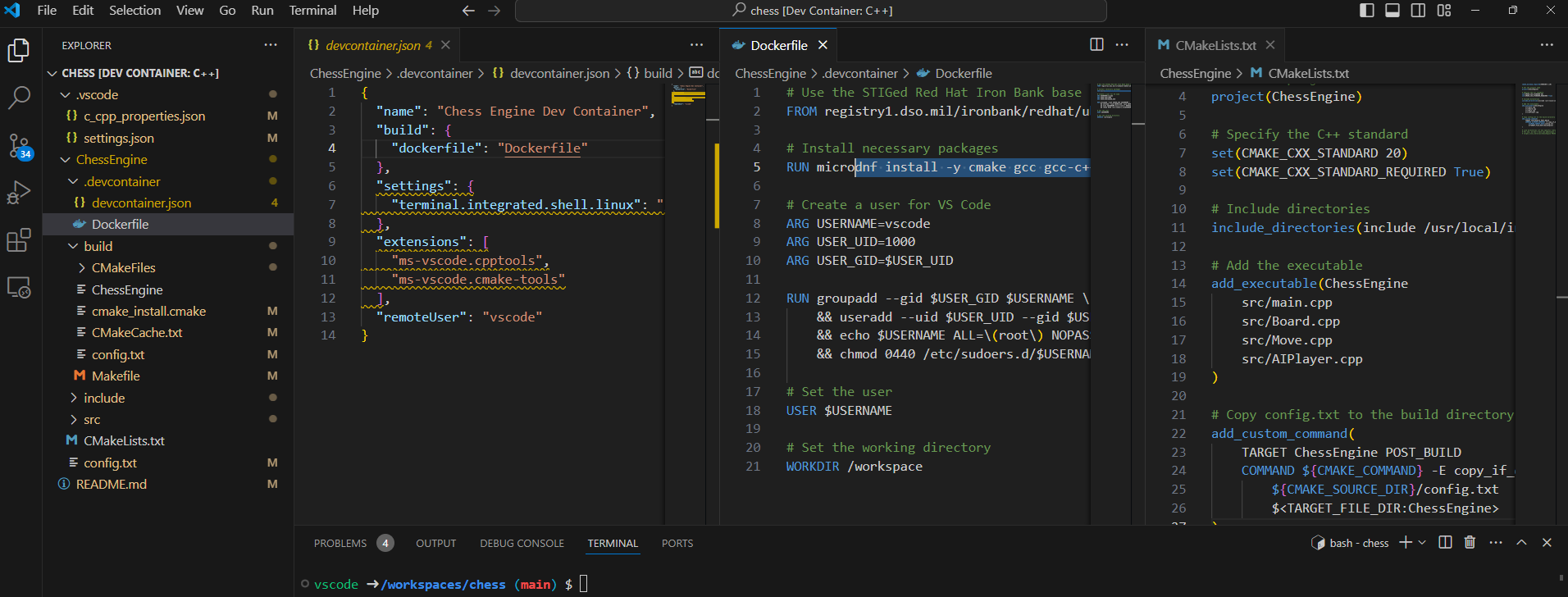
Task: Open terminal panel more actions menu
Action: [x=1496, y=542]
